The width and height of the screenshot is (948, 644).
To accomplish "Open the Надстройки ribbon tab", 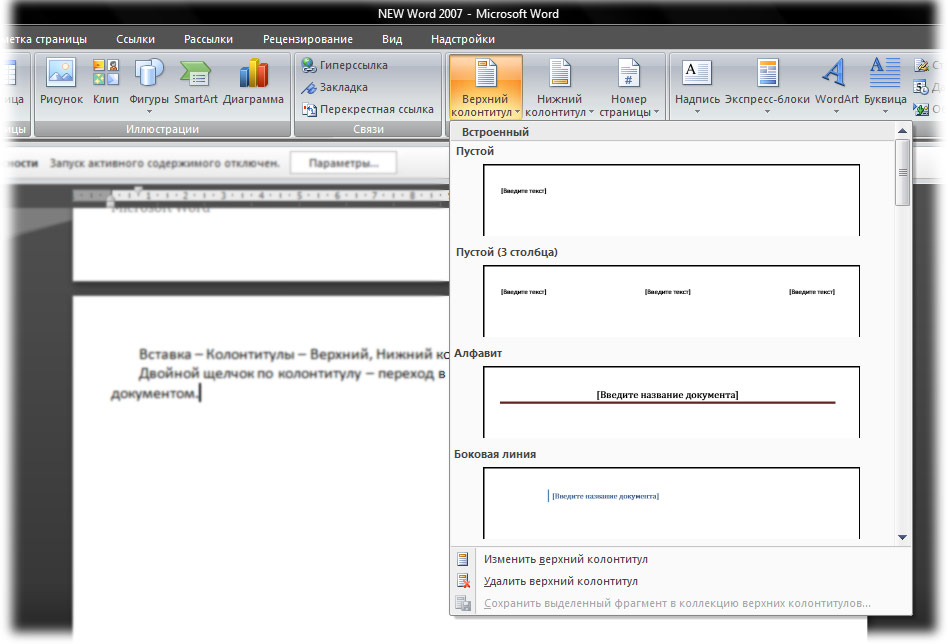I will click(x=463, y=39).
